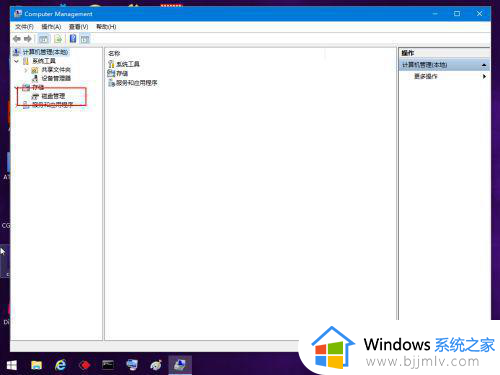Image resolution: width=500 pixels, height=375 pixels.
Task: Toggle the show/hide action pane toolbar icon
Action: pyautogui.click(x=85, y=39)
